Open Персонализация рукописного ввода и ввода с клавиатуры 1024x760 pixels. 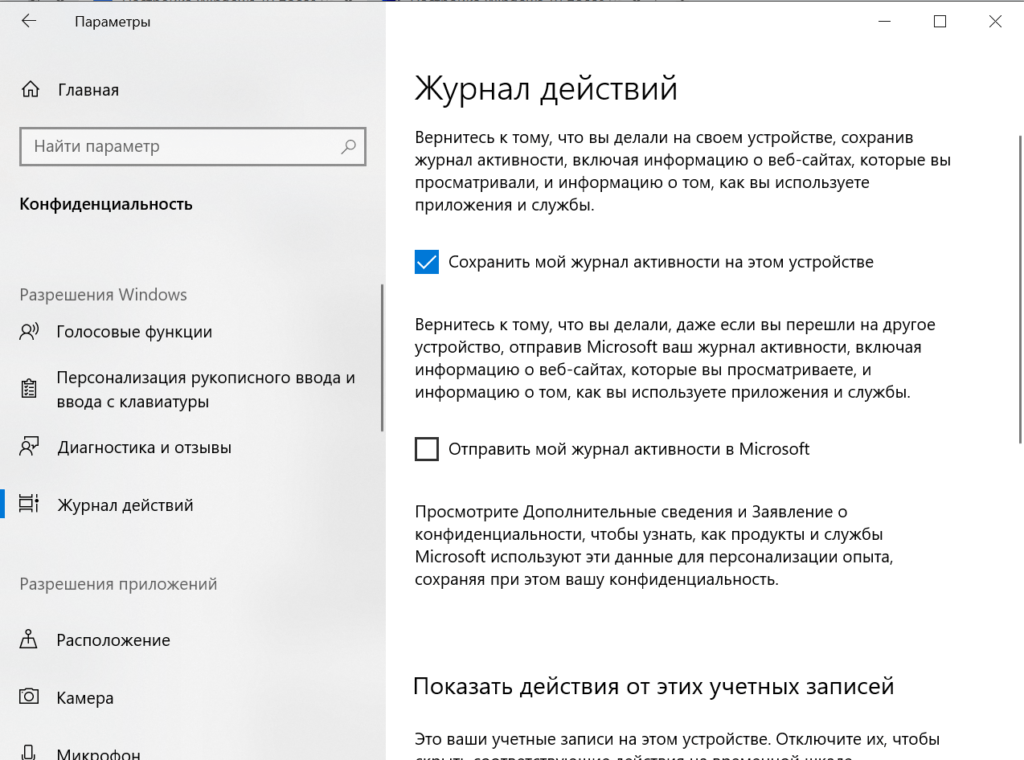[206, 389]
